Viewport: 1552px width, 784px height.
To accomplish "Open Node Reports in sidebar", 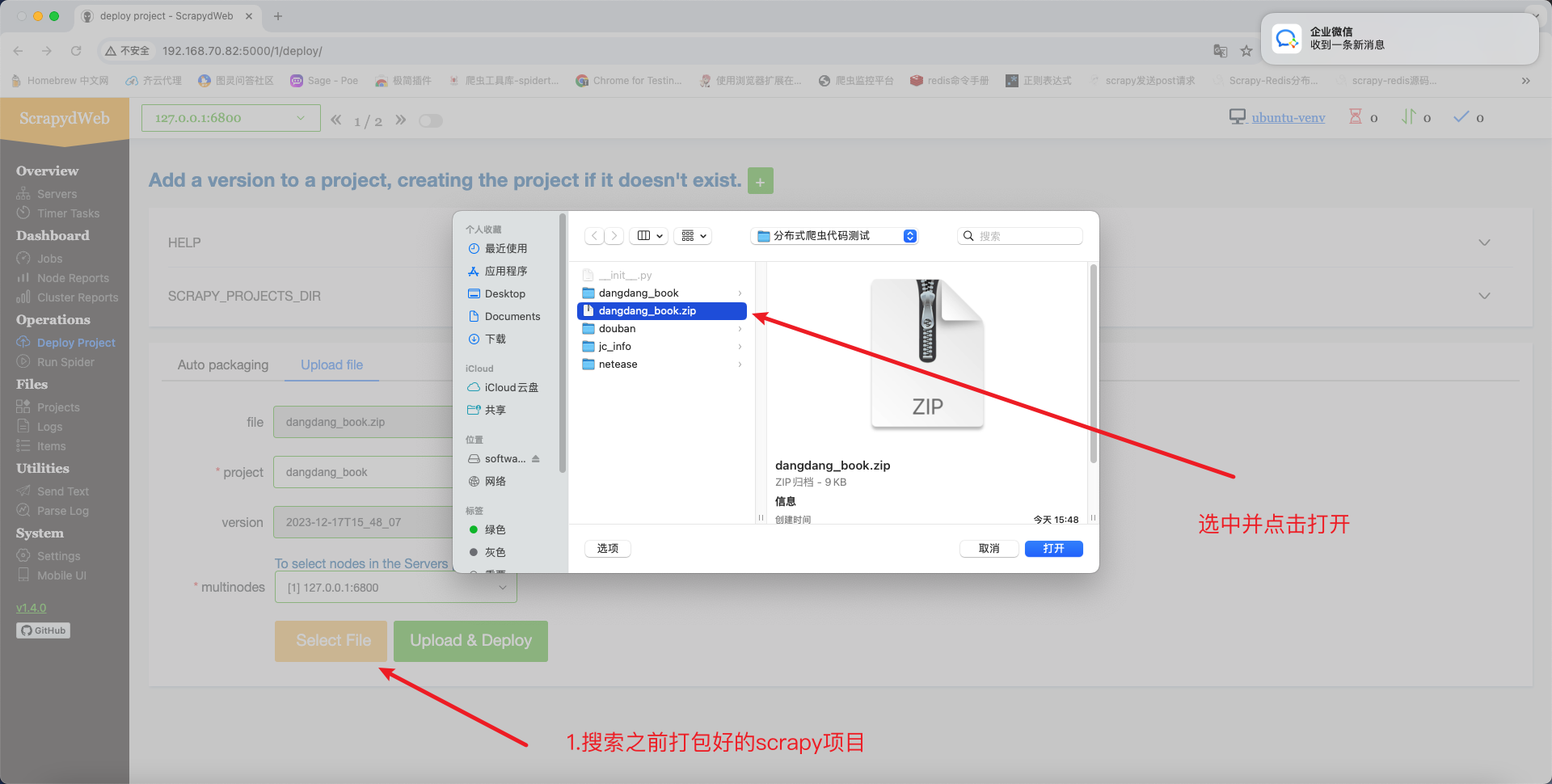I will coord(73,278).
